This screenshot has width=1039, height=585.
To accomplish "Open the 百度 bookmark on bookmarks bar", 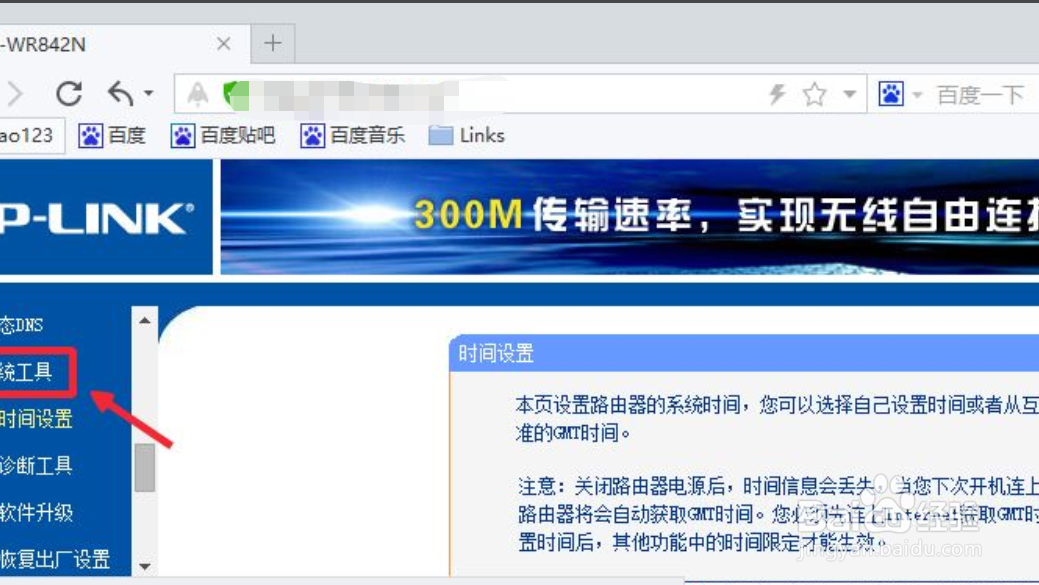I will tap(113, 135).
